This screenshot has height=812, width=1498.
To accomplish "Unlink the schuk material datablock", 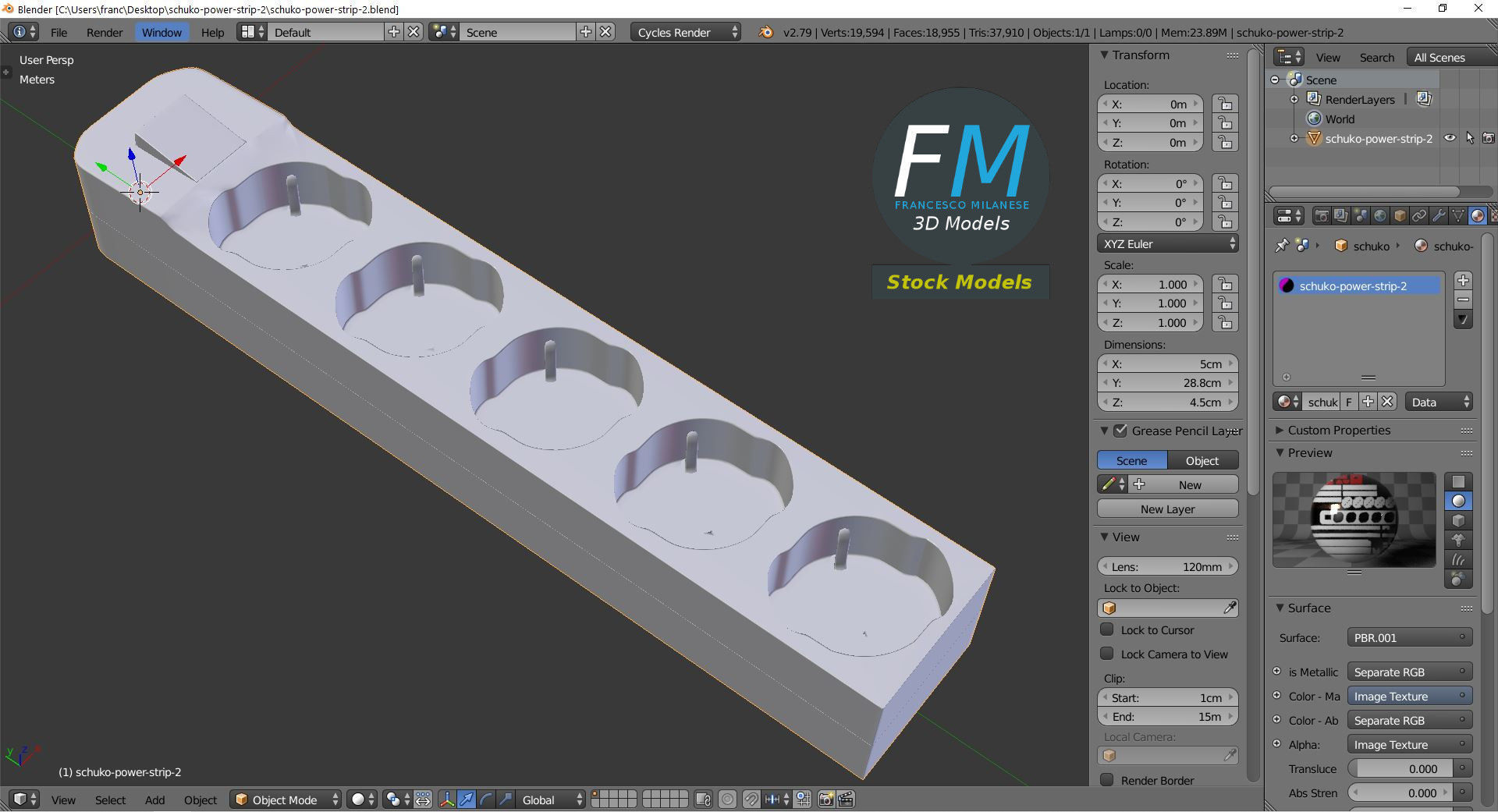I will pos(1387,402).
